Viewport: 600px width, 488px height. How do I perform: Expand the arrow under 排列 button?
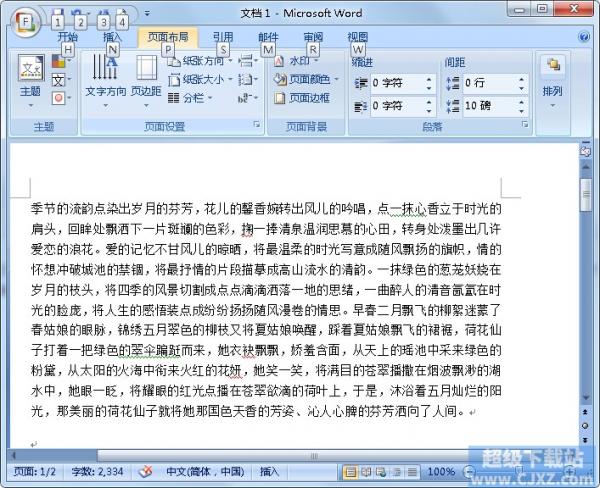pyautogui.click(x=553, y=105)
